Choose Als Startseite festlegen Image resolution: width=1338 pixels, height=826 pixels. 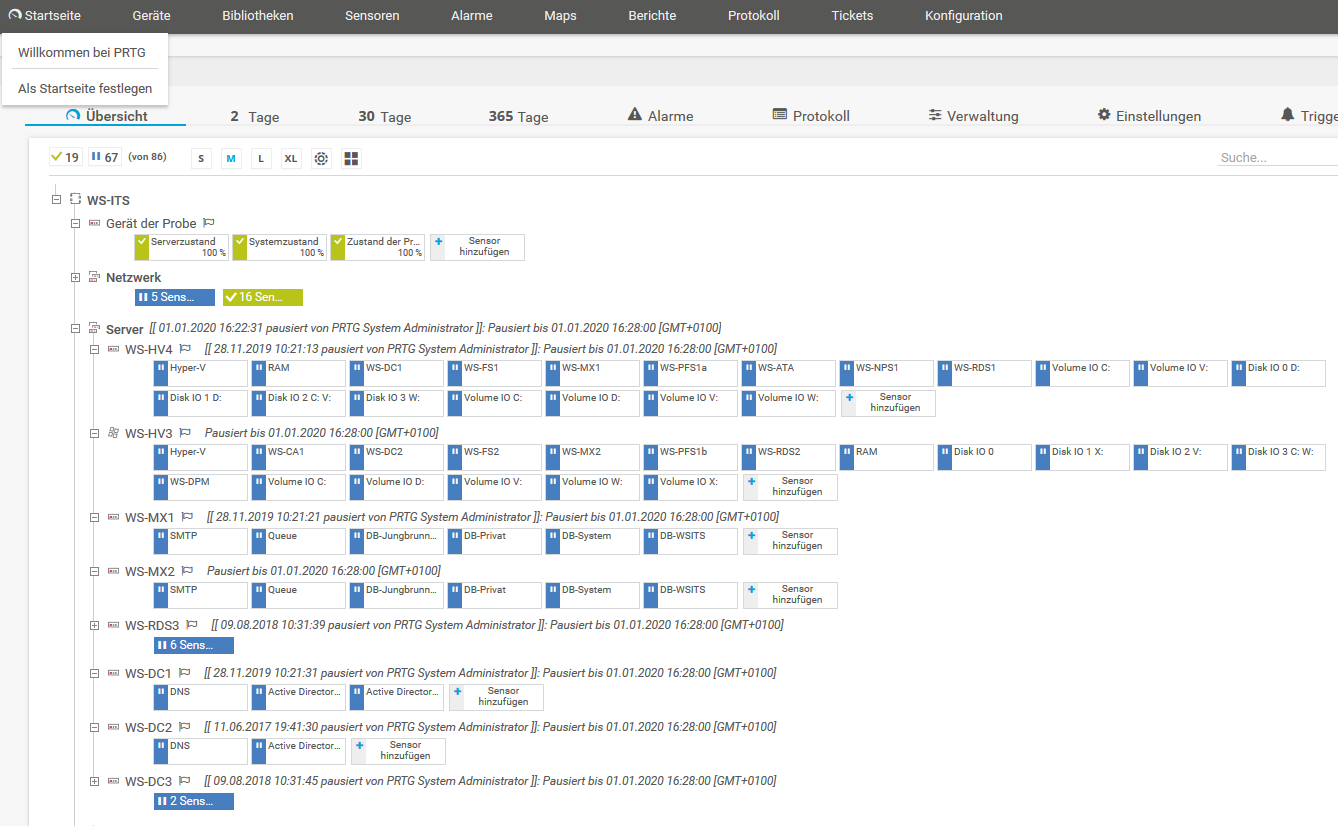coord(85,89)
